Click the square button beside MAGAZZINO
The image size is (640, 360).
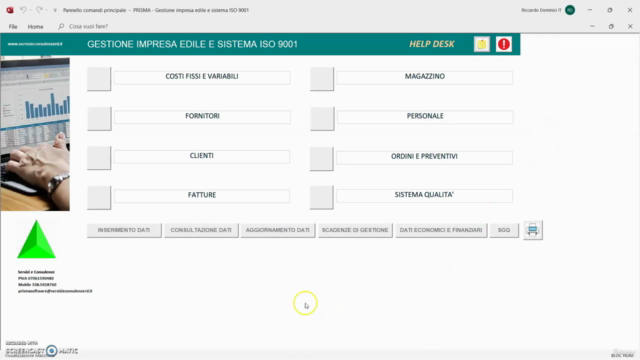pyautogui.click(x=322, y=79)
